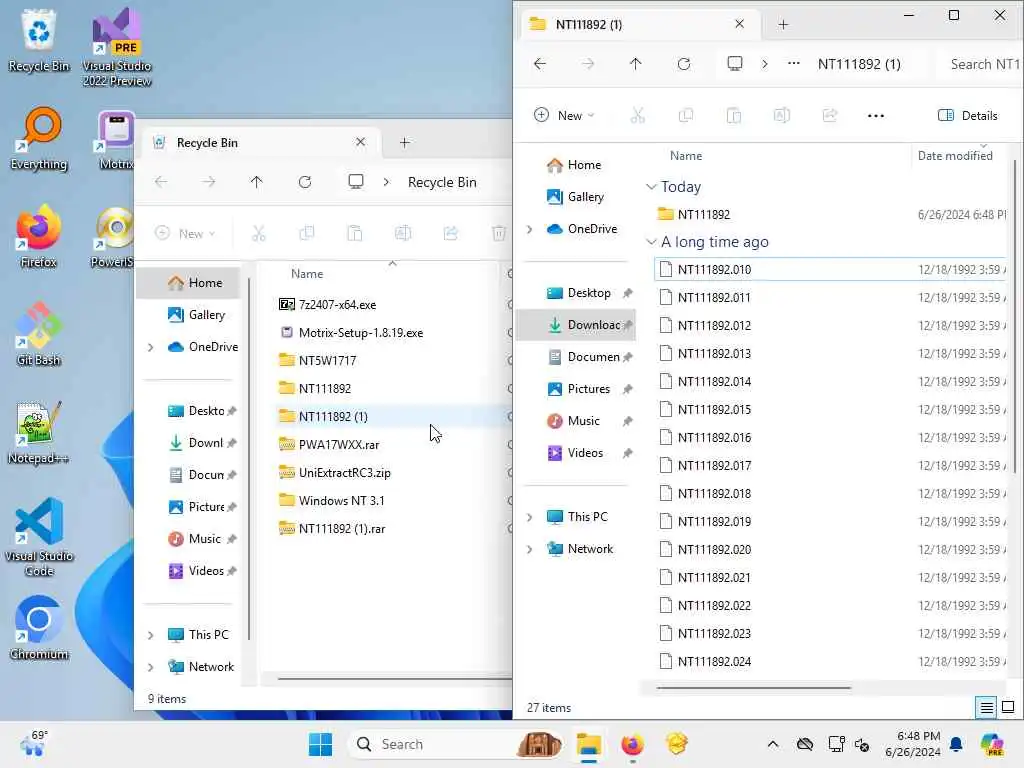The width and height of the screenshot is (1024, 768).
Task: Open Windows Start button on taskbar
Action: tap(320, 744)
